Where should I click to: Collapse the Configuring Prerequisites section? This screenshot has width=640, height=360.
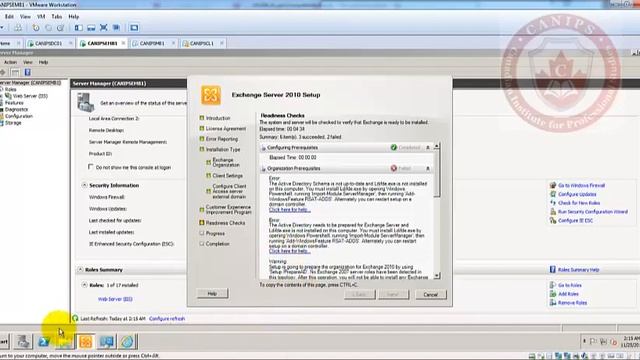(x=428, y=147)
